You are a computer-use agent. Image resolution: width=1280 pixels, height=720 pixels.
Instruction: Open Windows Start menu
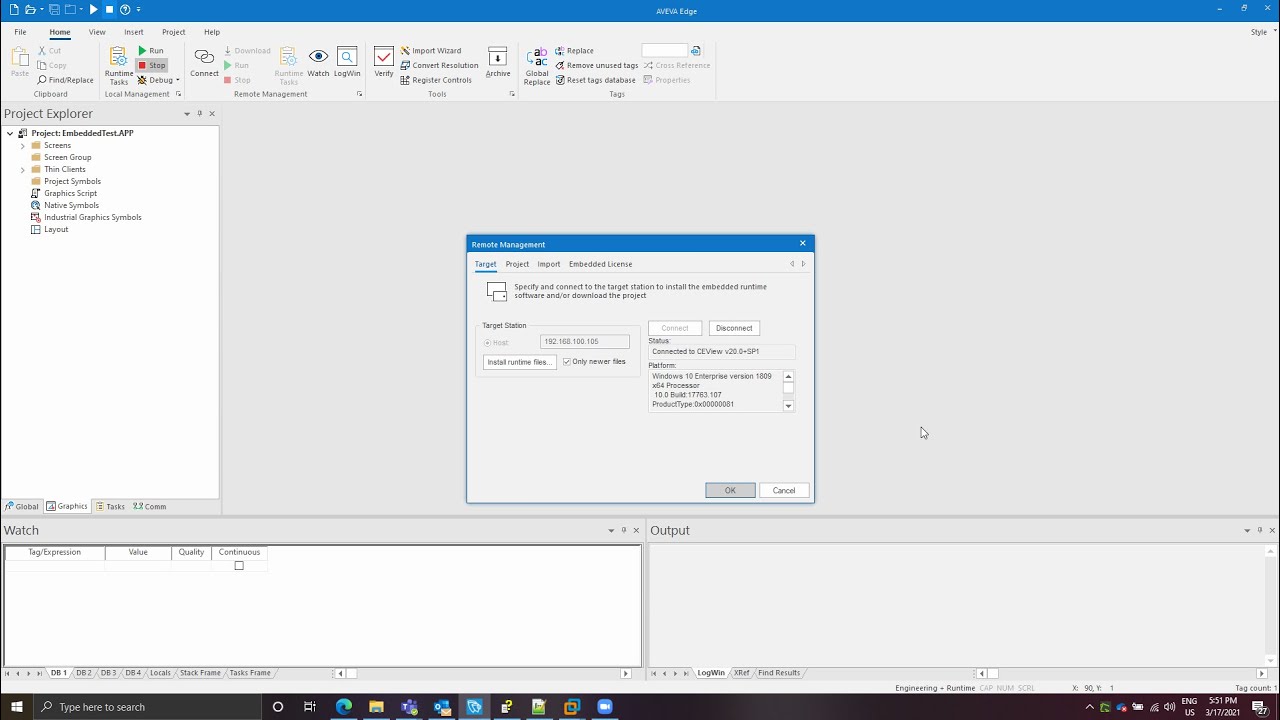[16, 707]
